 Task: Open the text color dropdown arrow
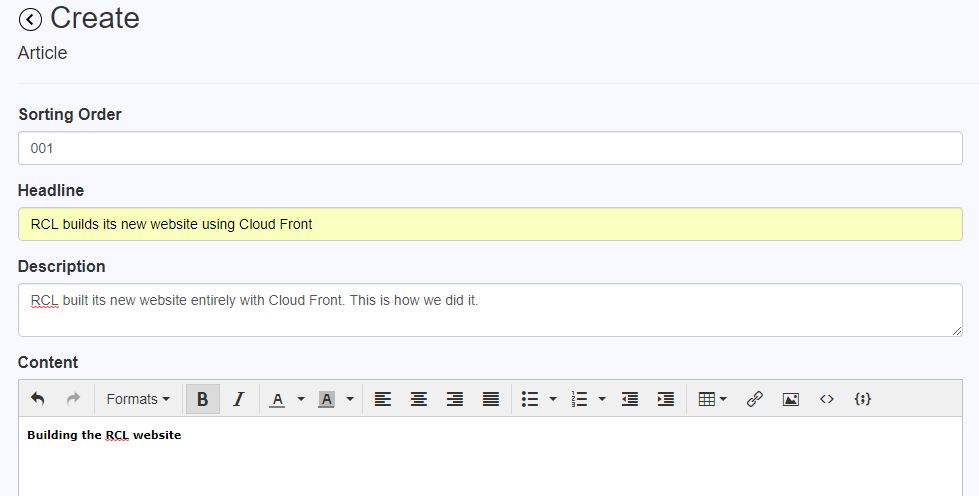(300, 399)
